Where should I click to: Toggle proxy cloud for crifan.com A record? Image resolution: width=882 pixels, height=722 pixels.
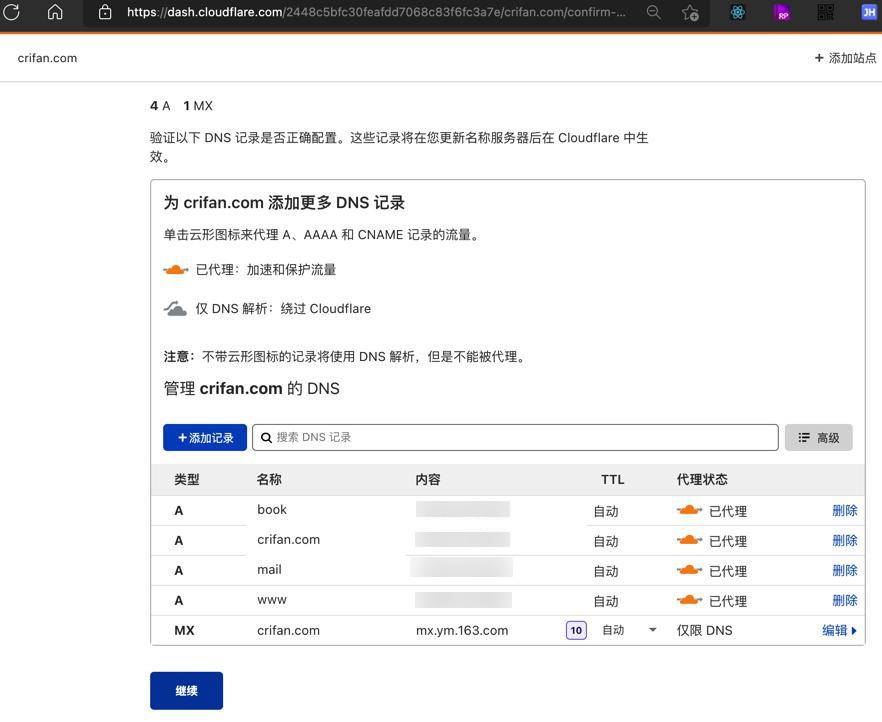click(x=689, y=540)
